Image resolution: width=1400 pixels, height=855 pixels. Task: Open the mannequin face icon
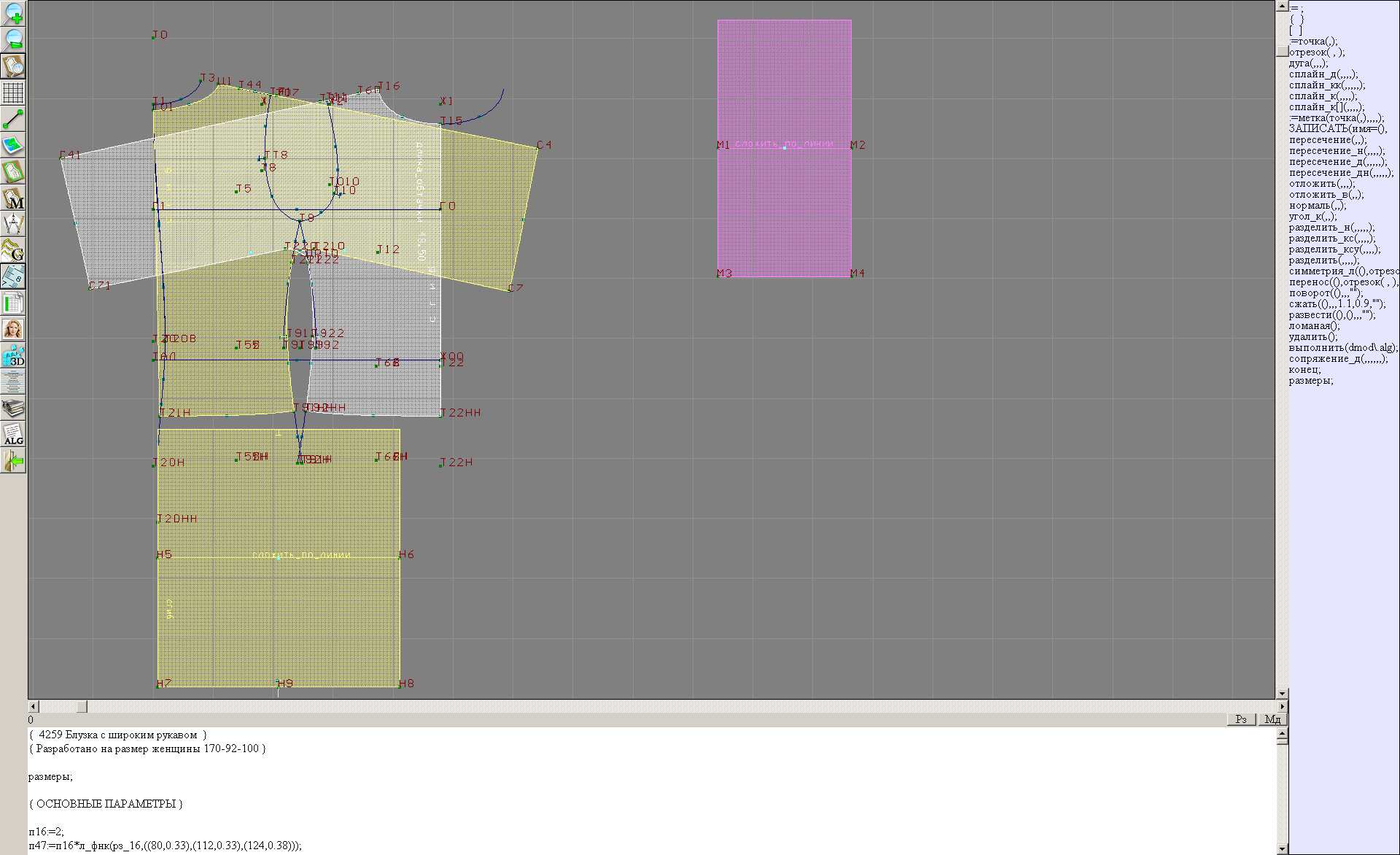coord(13,329)
